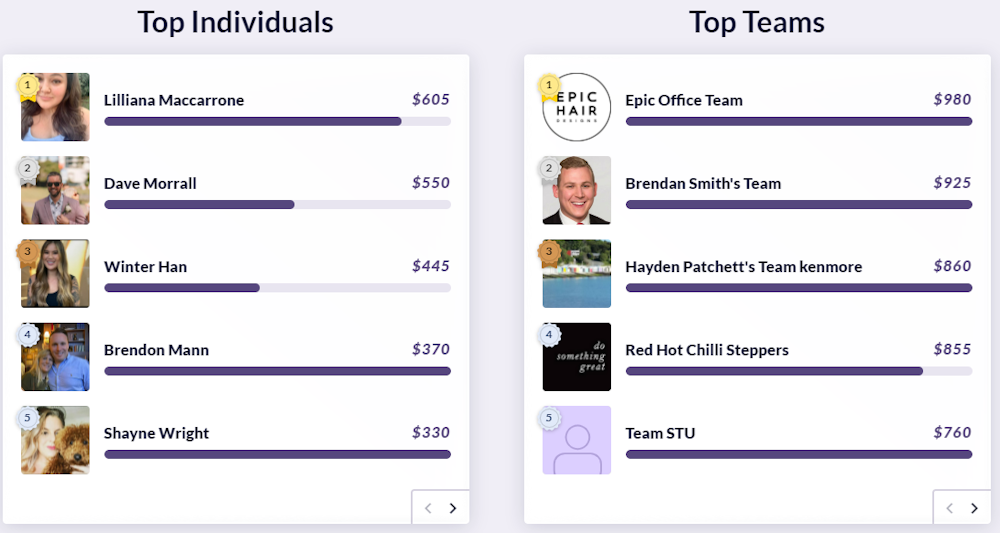Show next page of Top Teams
1000x533 pixels.
(x=974, y=508)
